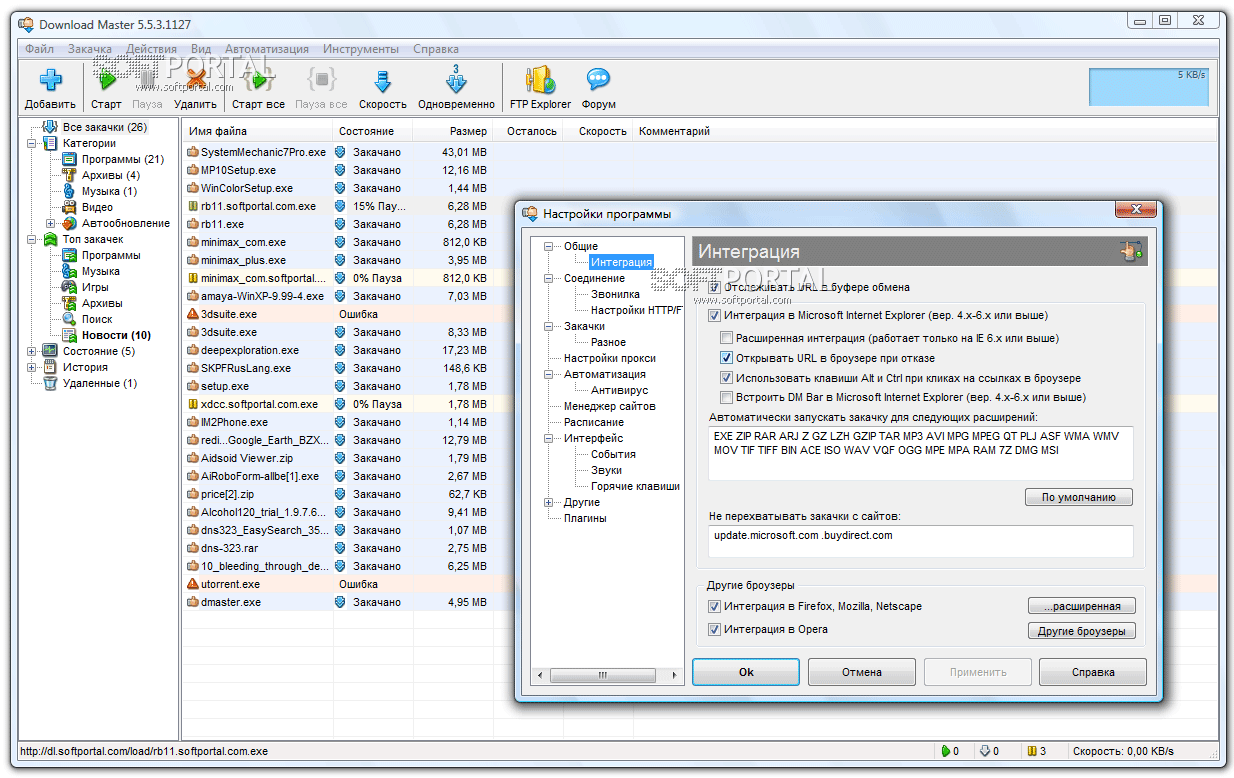
Task: Enable Встроить DM Bar checkbox
Action: coord(727,397)
